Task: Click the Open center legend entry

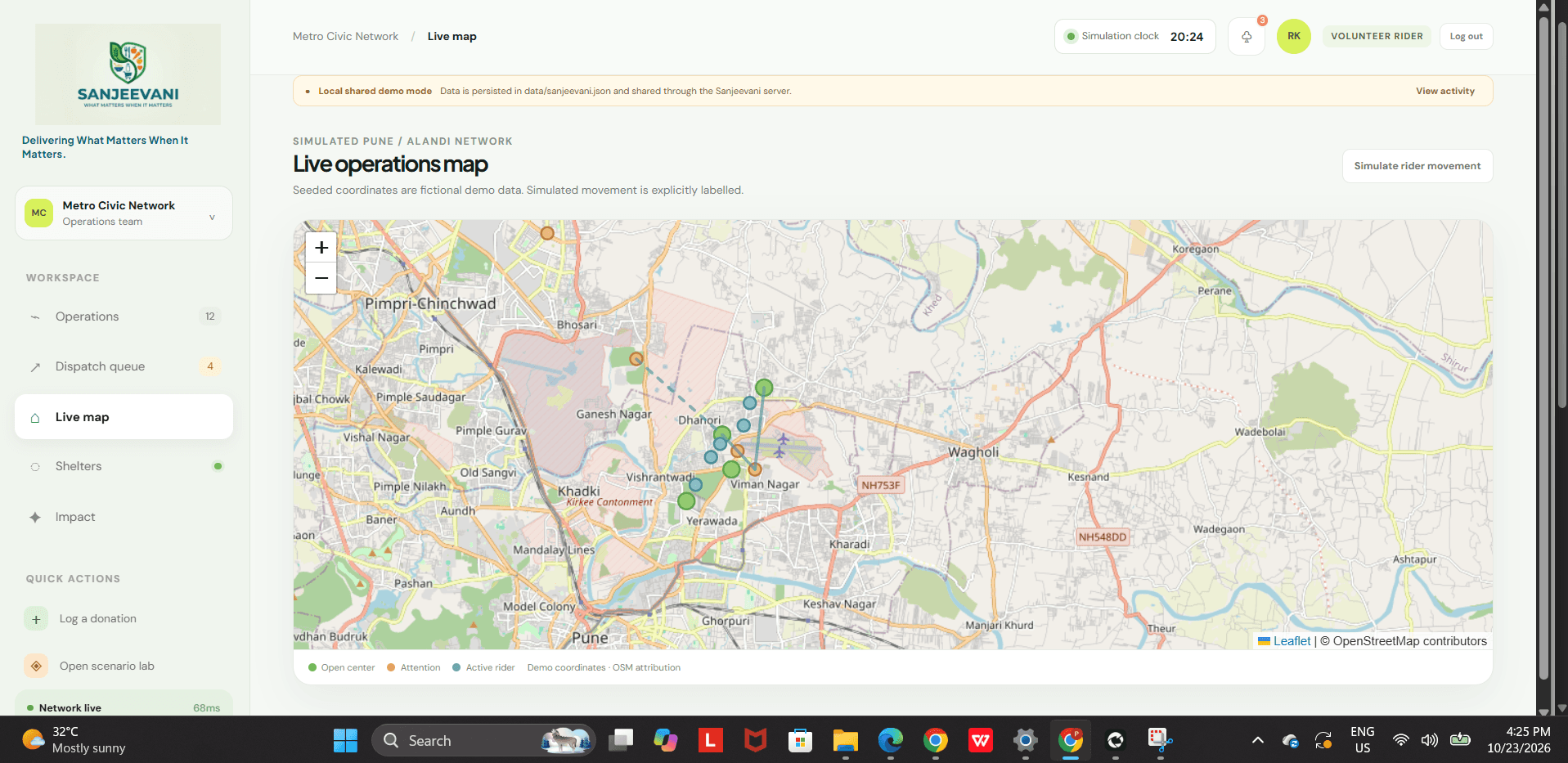Action: pyautogui.click(x=341, y=668)
